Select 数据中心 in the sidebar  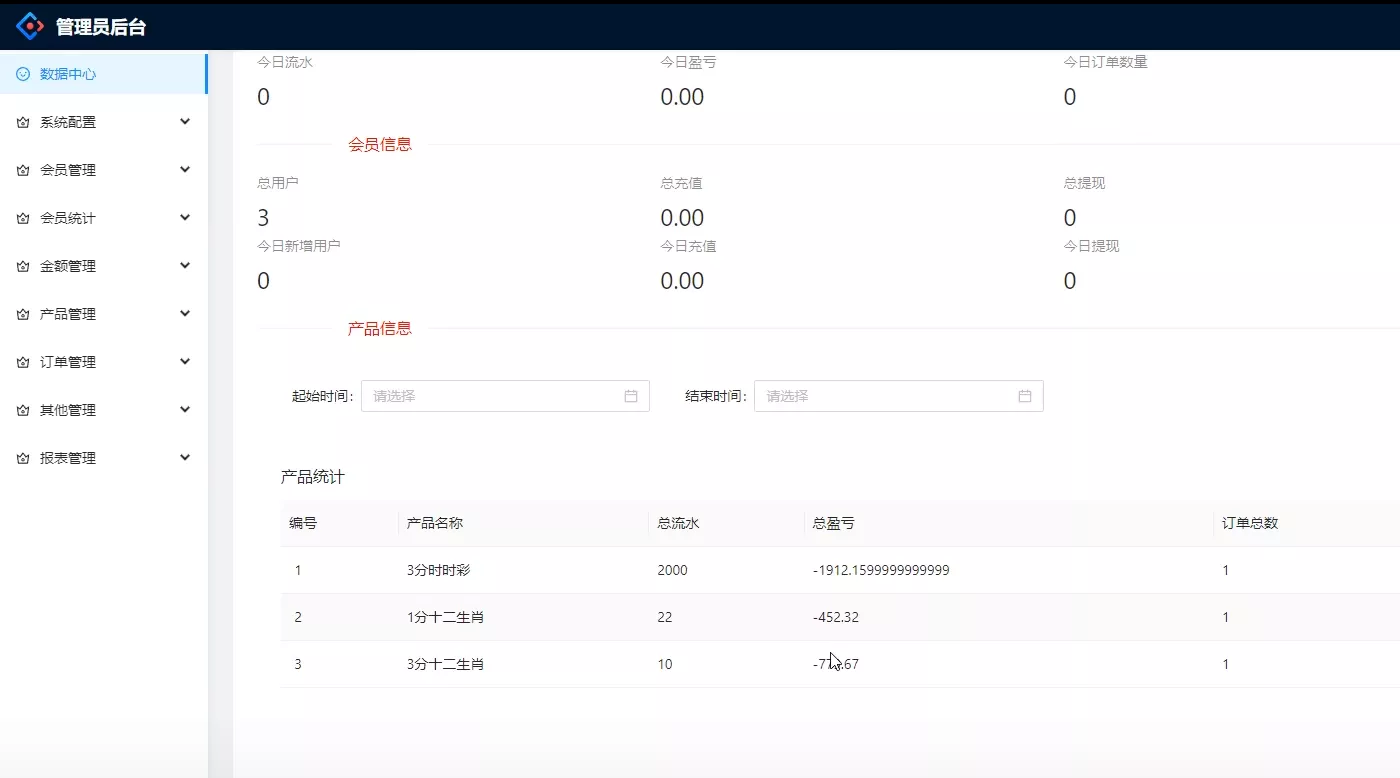pyautogui.click(x=68, y=73)
